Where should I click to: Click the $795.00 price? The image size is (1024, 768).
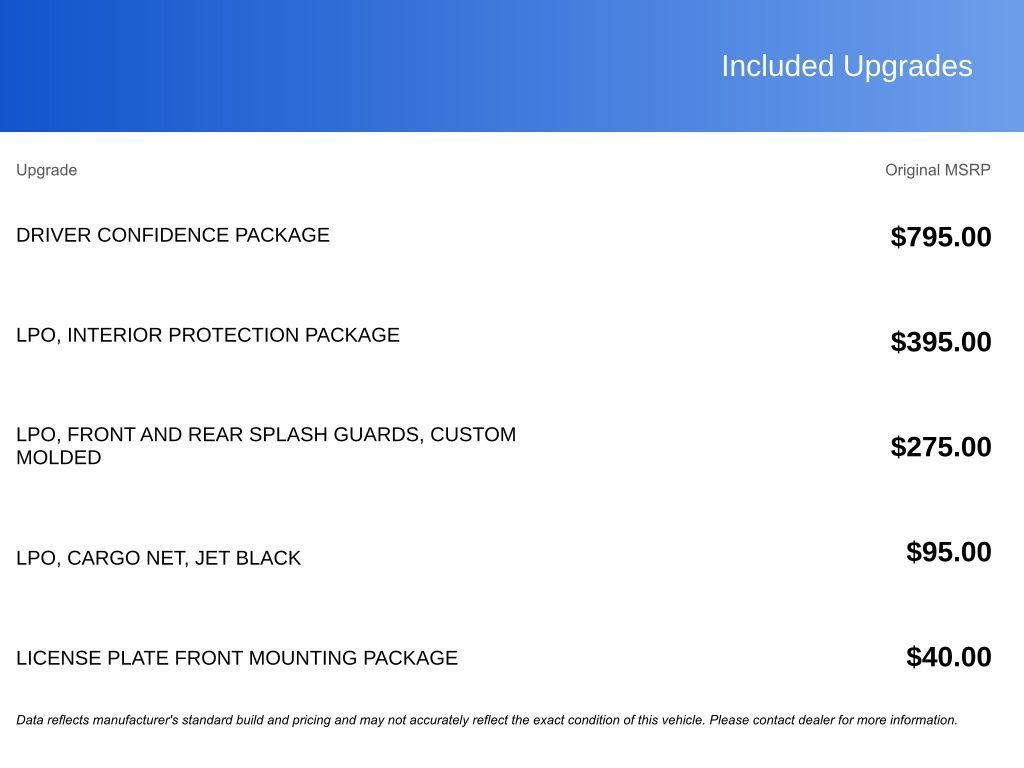940,237
